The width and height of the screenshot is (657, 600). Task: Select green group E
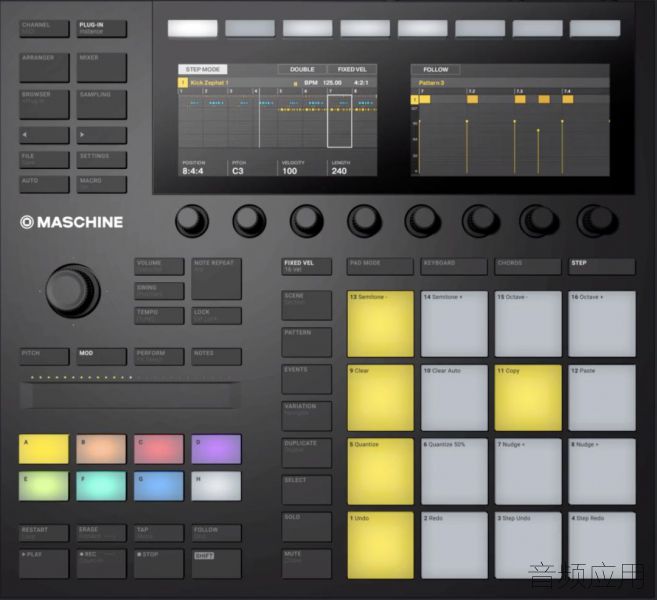click(44, 486)
